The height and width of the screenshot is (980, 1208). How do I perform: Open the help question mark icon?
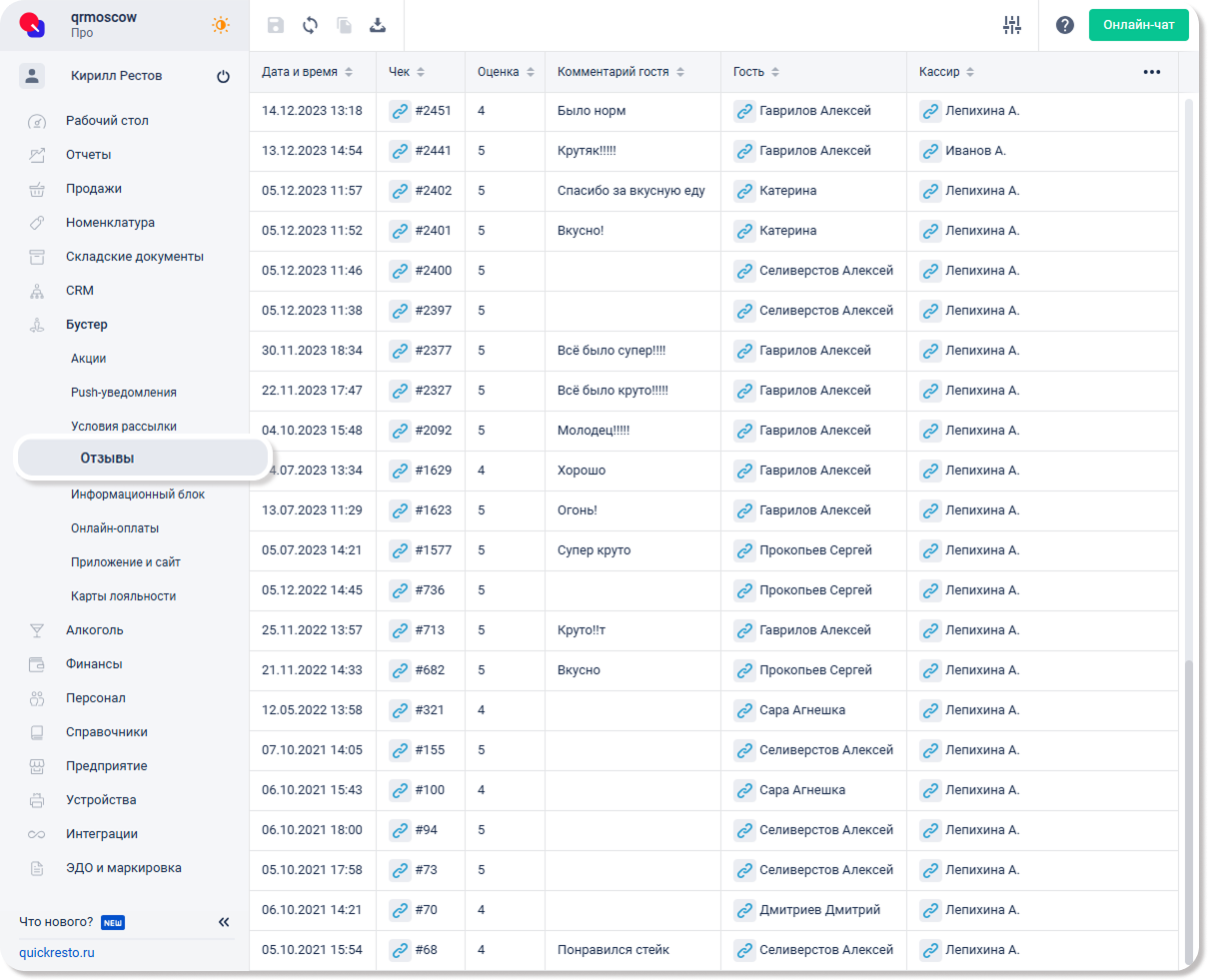pos(1065,25)
